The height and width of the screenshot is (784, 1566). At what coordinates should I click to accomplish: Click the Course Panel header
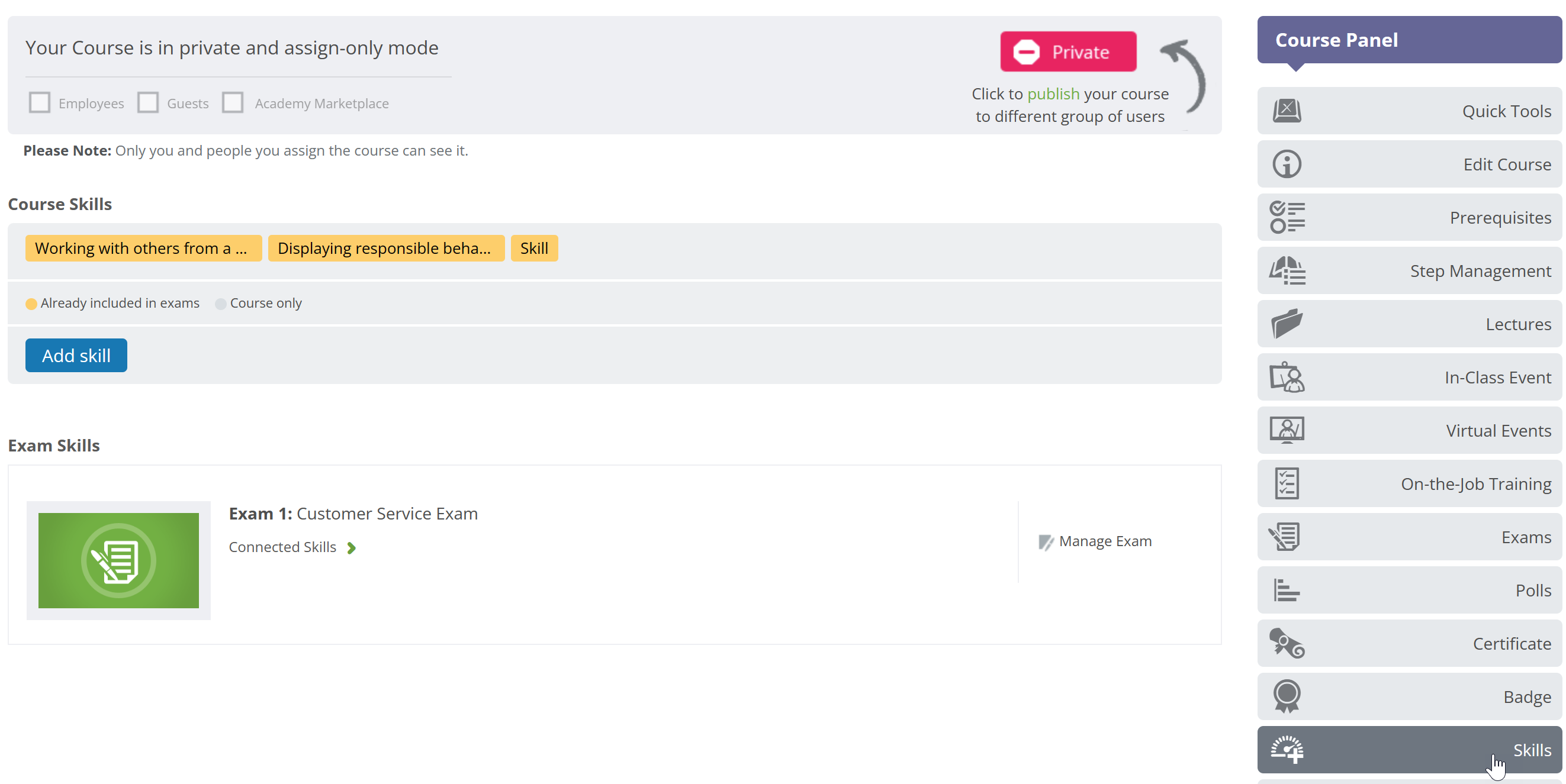click(x=1409, y=40)
